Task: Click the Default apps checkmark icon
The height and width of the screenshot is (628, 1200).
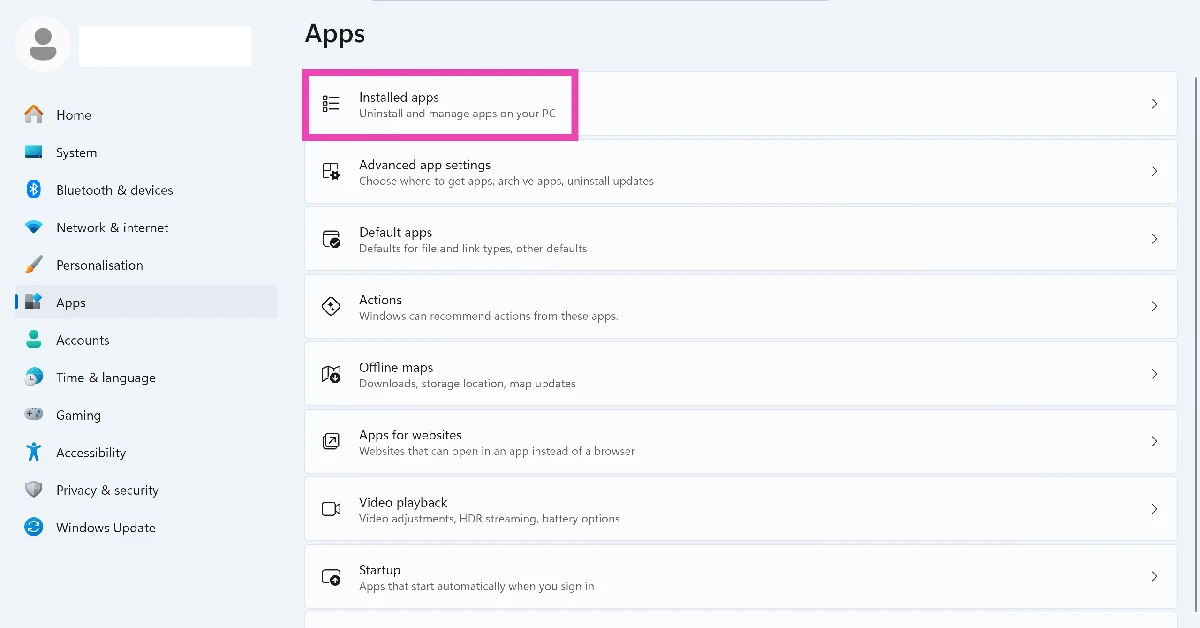Action: pos(331,239)
